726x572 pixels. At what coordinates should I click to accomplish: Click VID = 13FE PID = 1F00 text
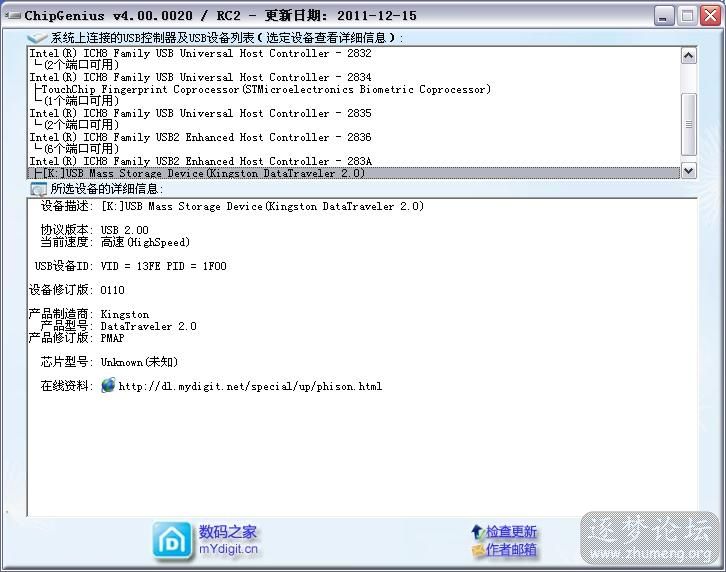click(163, 266)
